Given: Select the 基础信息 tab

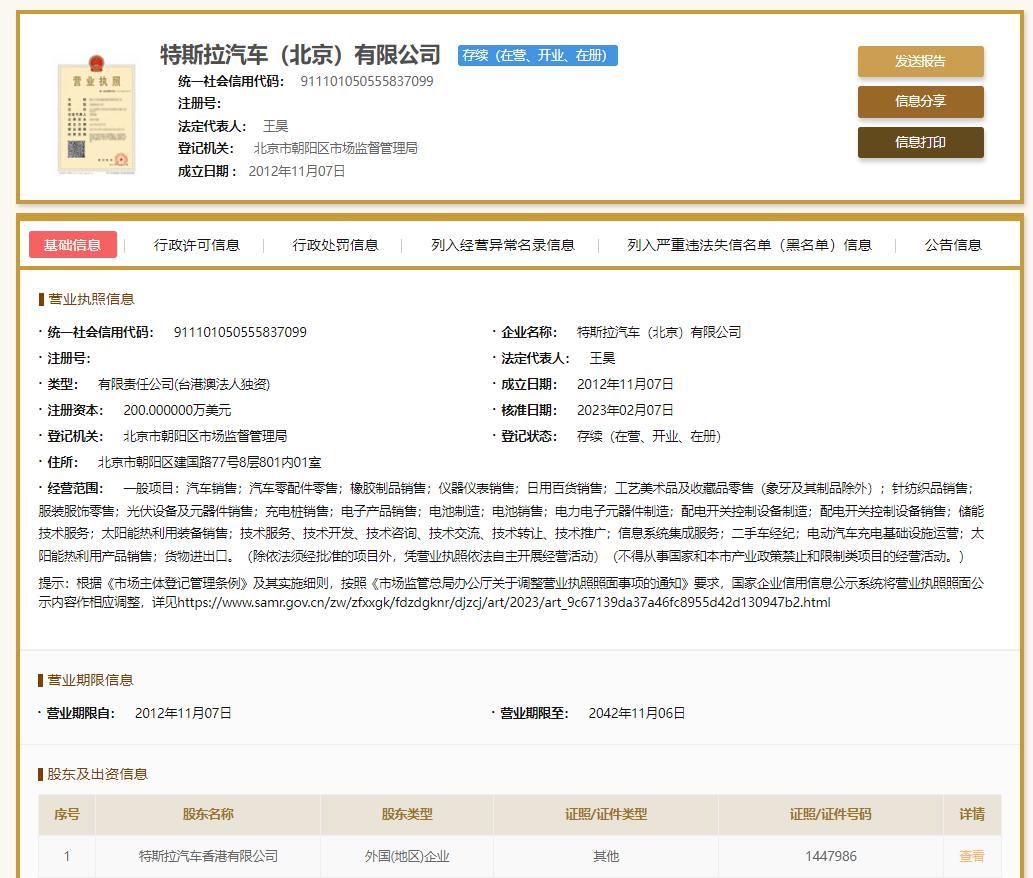Looking at the screenshot, I should pyautogui.click(x=72, y=245).
